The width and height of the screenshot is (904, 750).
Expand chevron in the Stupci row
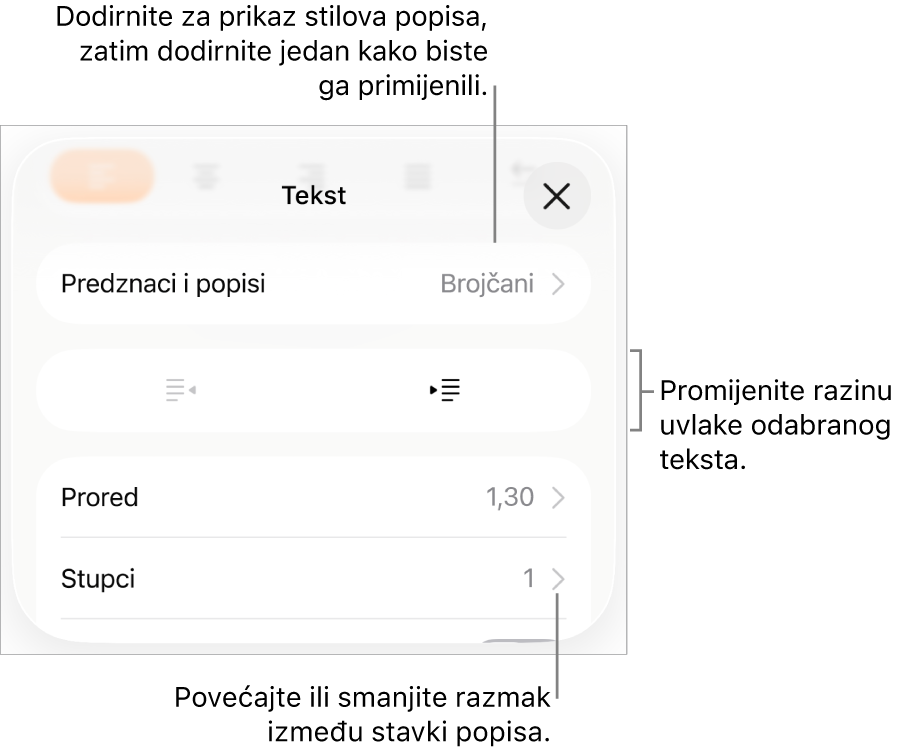click(x=558, y=579)
